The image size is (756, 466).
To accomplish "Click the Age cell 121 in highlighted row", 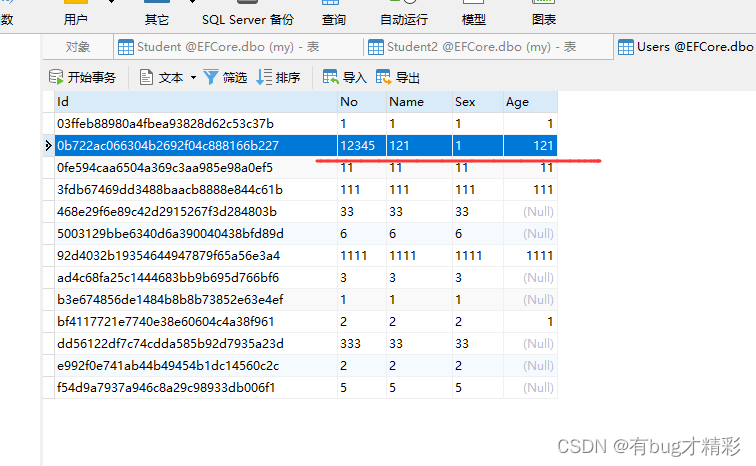I will [530, 146].
